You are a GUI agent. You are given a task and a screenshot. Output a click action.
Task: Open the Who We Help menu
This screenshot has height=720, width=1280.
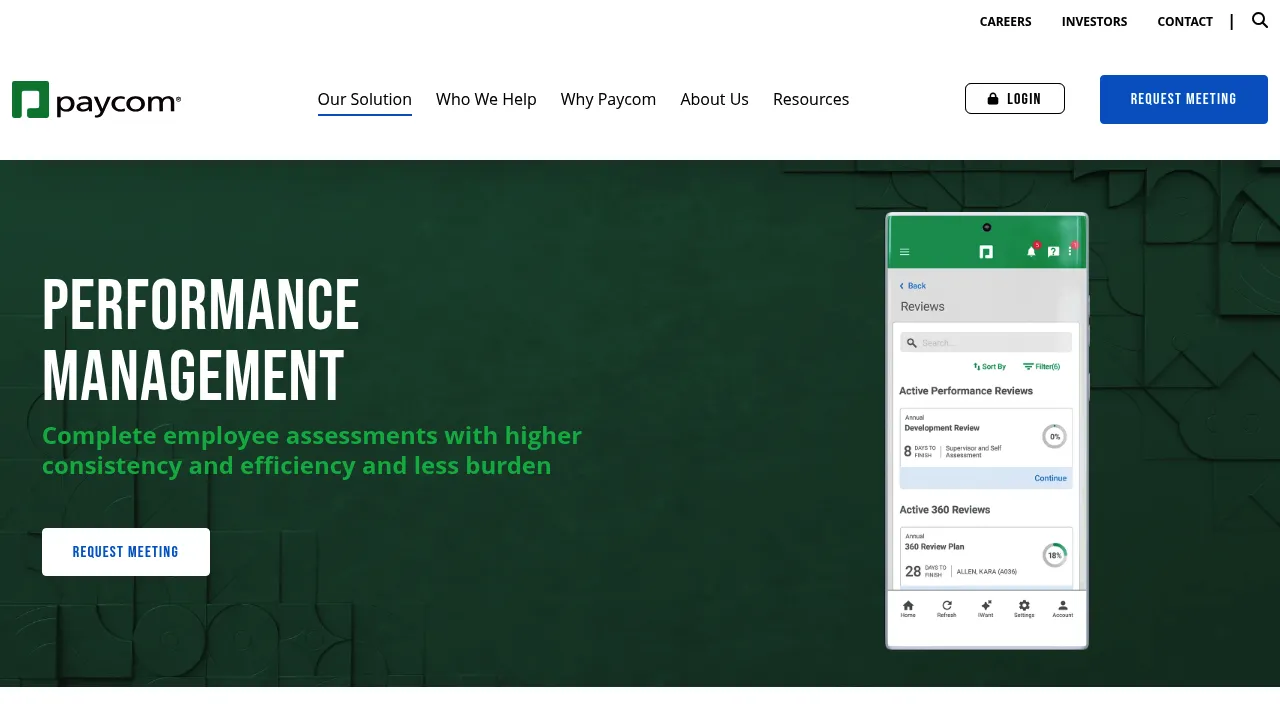(x=486, y=99)
